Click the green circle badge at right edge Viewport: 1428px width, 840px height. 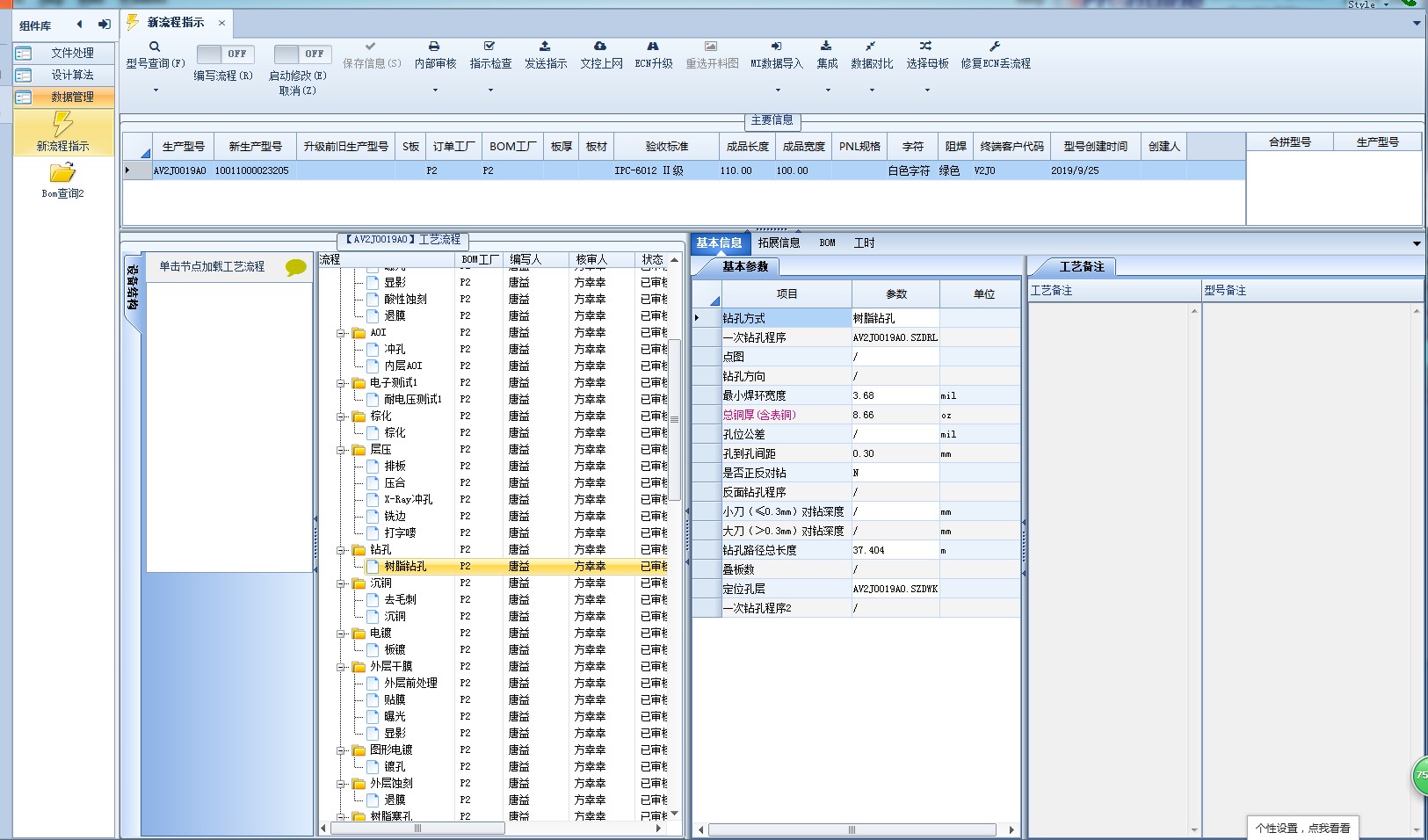point(1420,776)
